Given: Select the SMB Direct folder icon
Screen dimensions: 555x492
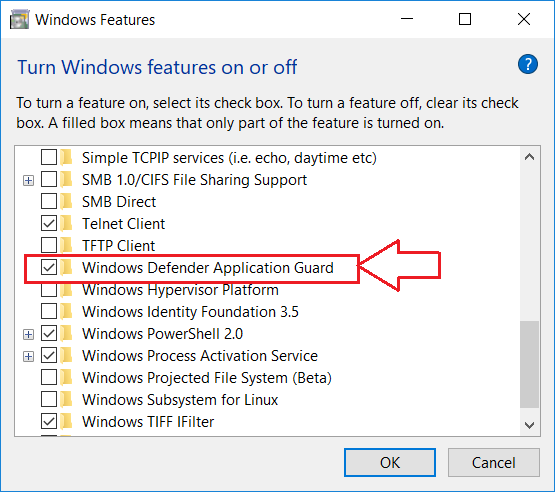Looking at the screenshot, I should (x=67, y=202).
